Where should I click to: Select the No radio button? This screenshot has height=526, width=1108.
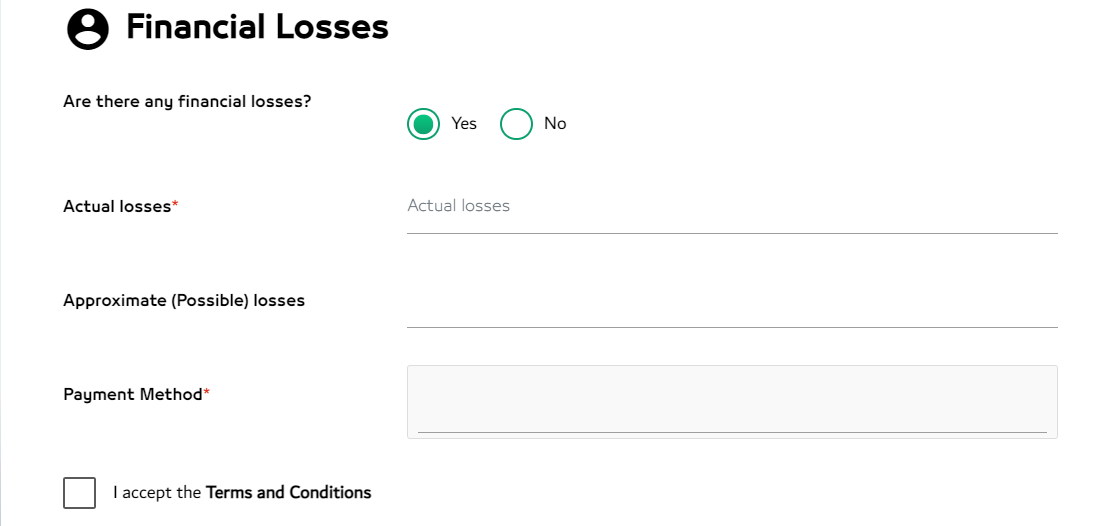(x=516, y=124)
